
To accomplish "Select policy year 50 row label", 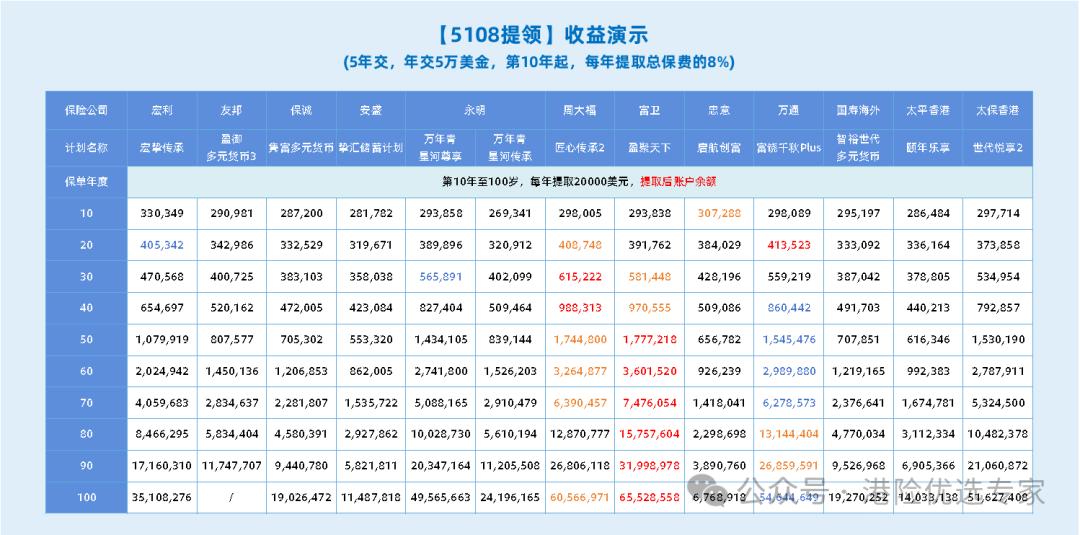I will pos(86,339).
